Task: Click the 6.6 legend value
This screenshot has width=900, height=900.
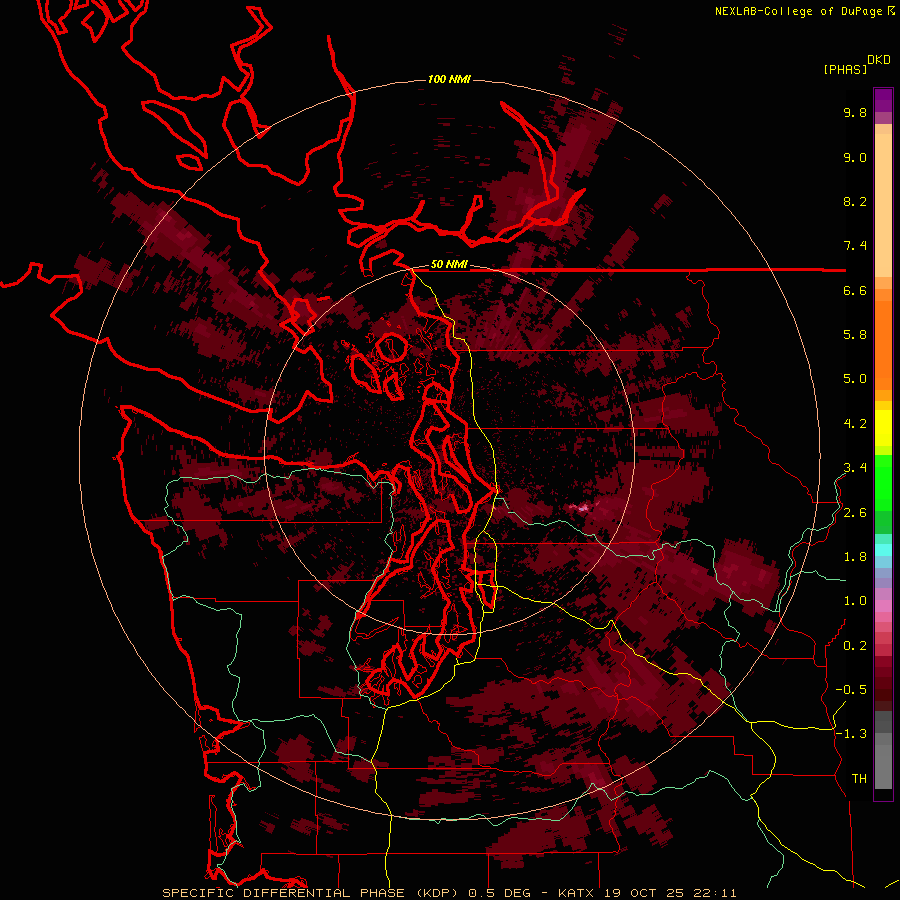Action: pos(855,290)
